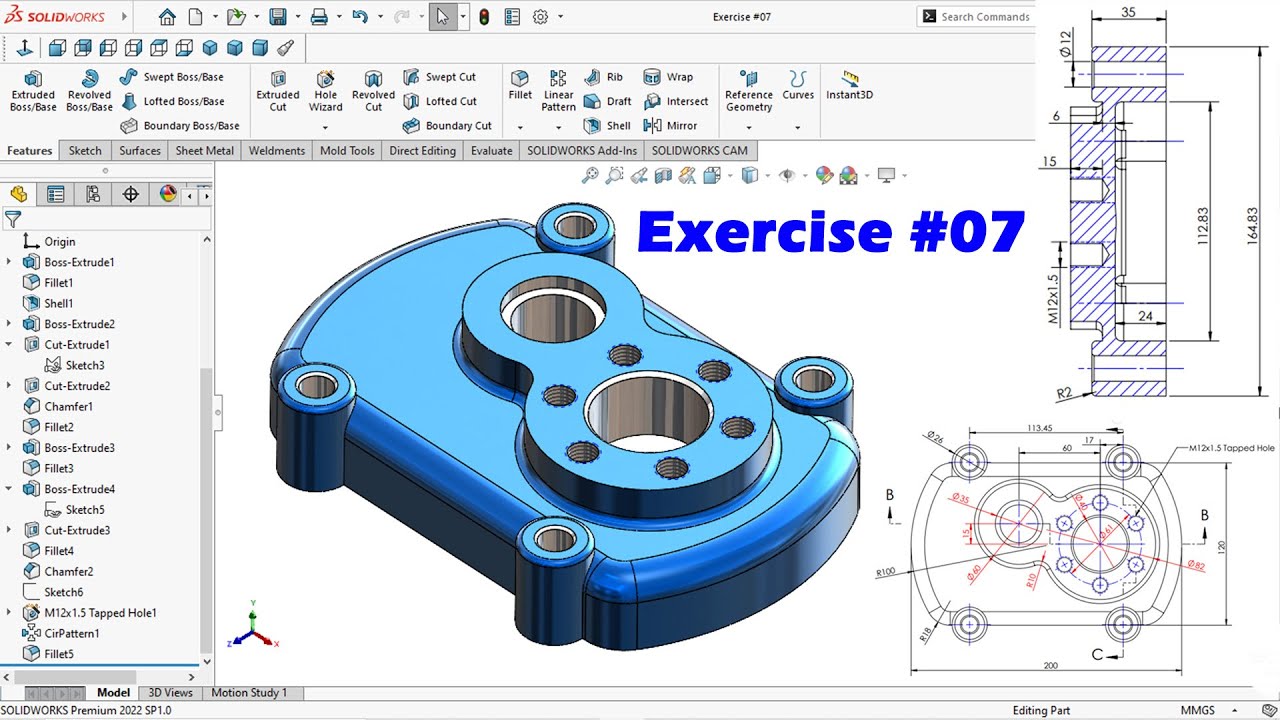Choose the Intersect tool
1280x720 pixels.
(676, 101)
